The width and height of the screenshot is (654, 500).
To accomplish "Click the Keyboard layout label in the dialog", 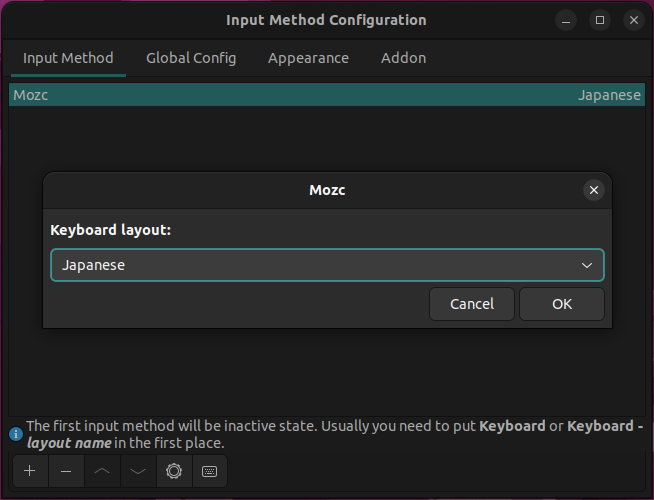I will [x=111, y=230].
